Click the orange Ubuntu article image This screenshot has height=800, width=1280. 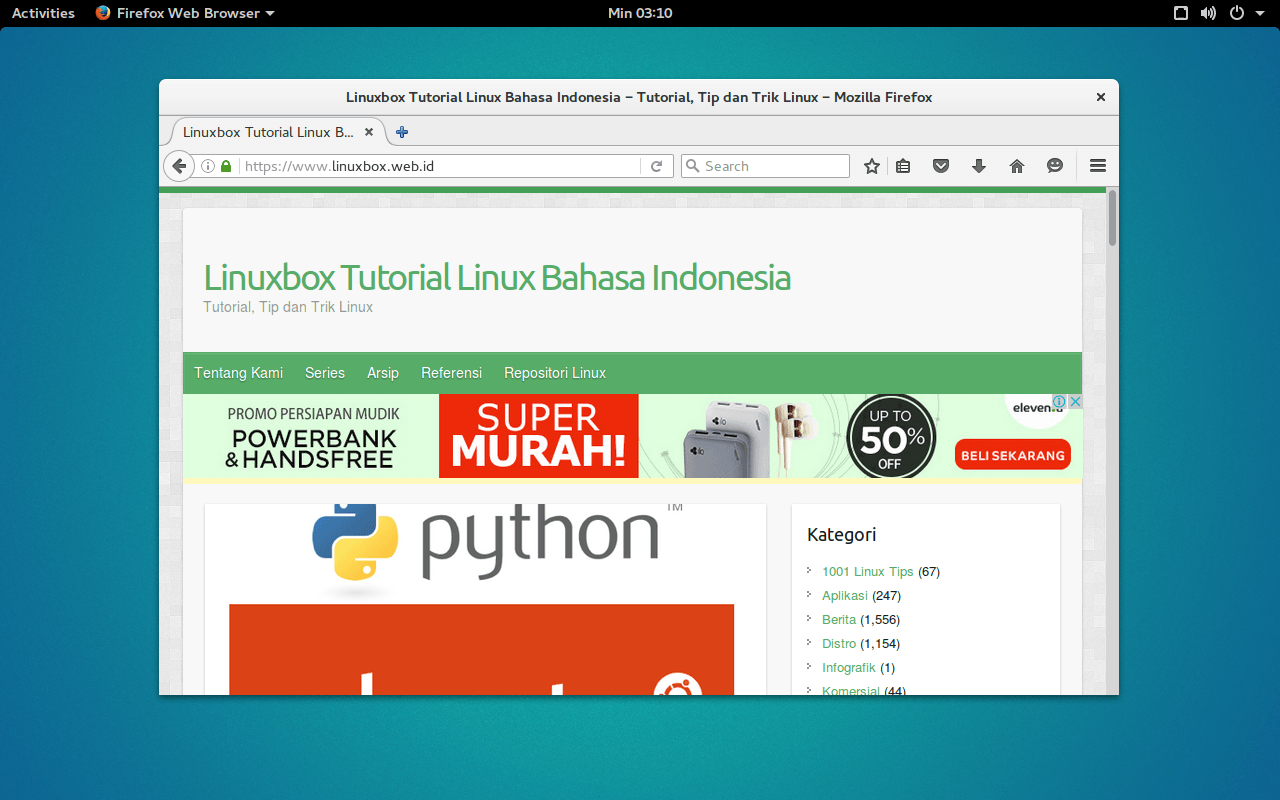(x=481, y=649)
